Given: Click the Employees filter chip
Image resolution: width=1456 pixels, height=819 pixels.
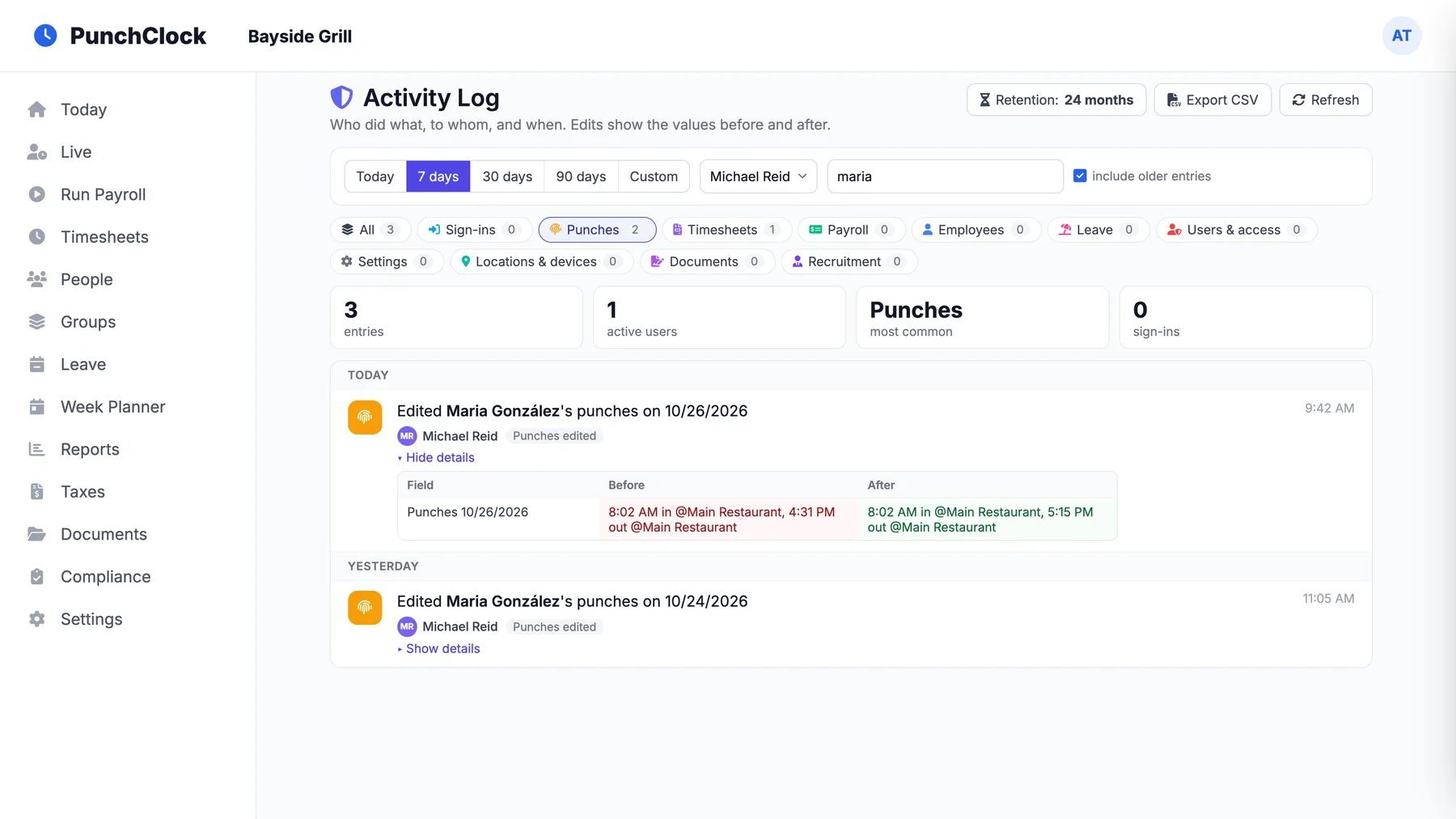Looking at the screenshot, I should coord(976,230).
